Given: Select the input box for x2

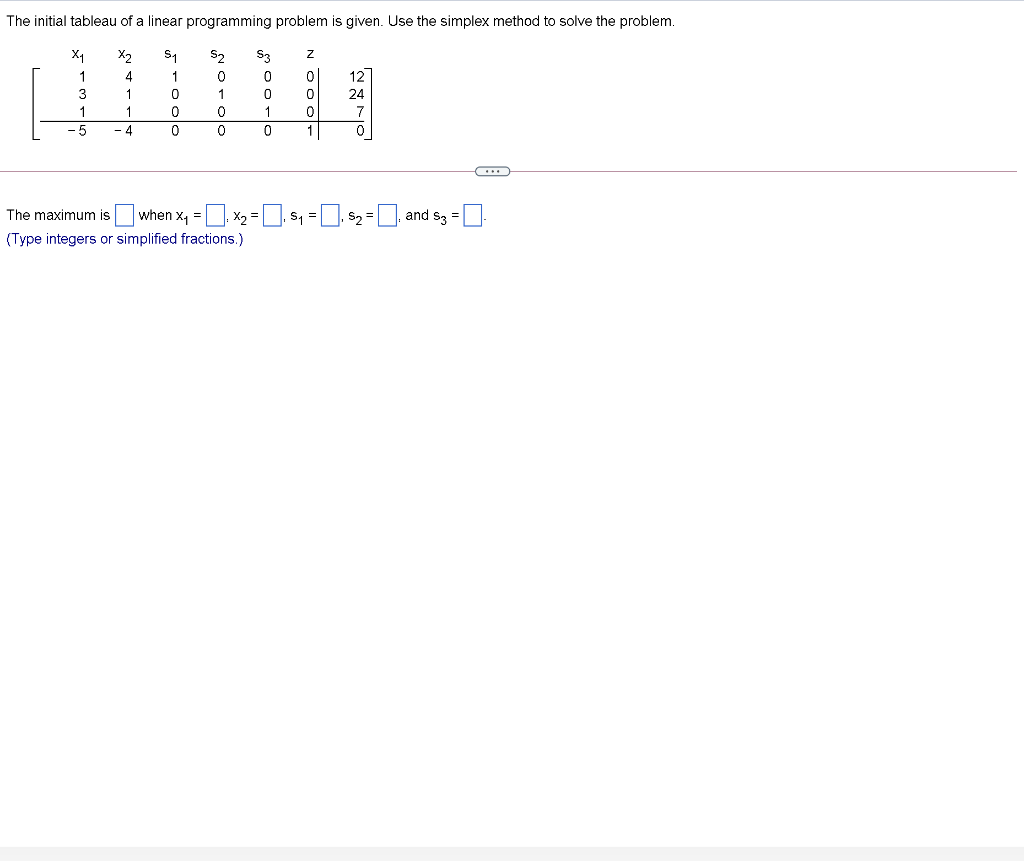Looking at the screenshot, I should 271,214.
